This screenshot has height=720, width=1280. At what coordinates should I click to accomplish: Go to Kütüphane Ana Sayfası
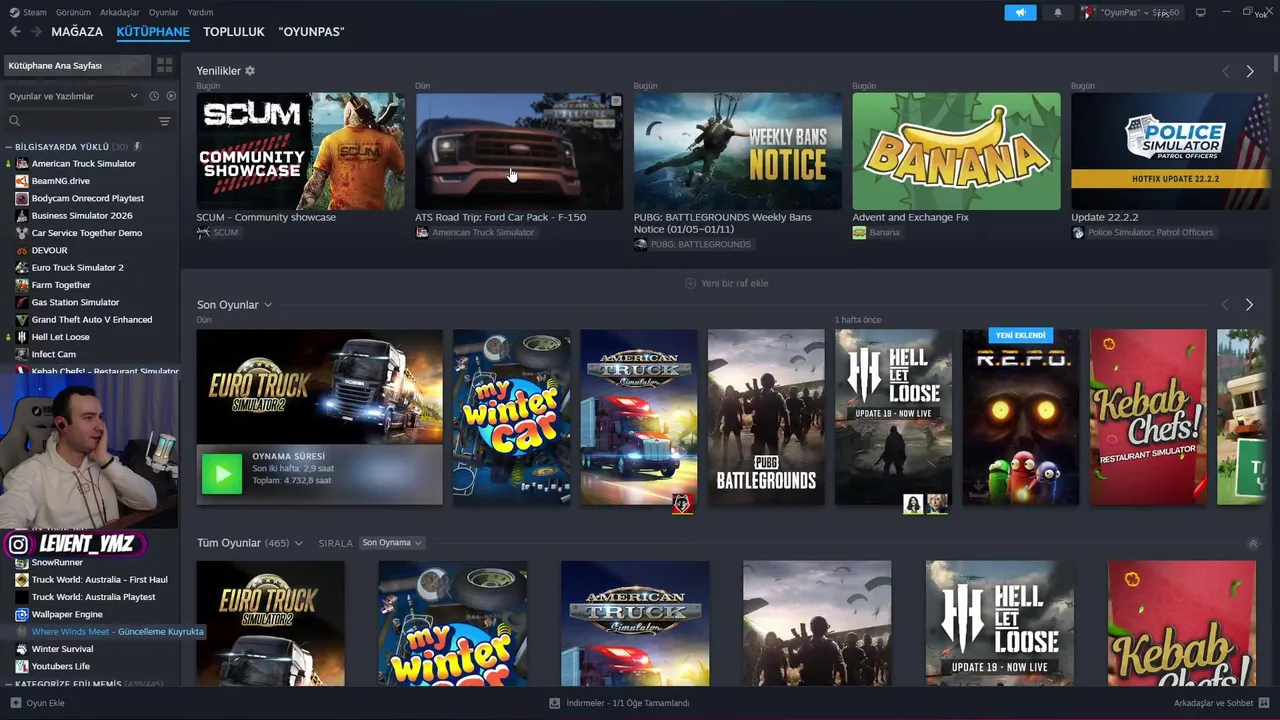76,65
